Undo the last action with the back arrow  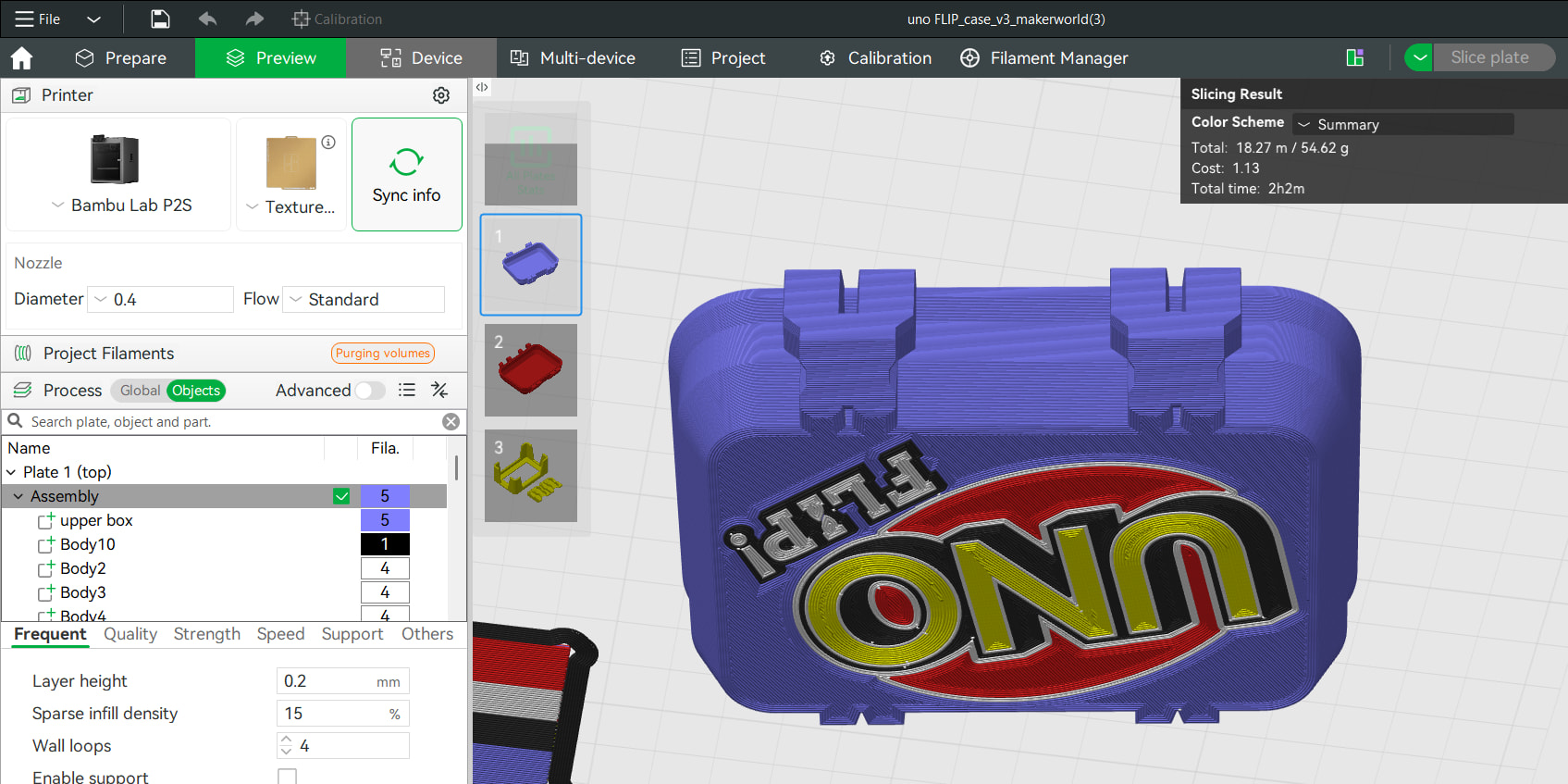click(207, 19)
